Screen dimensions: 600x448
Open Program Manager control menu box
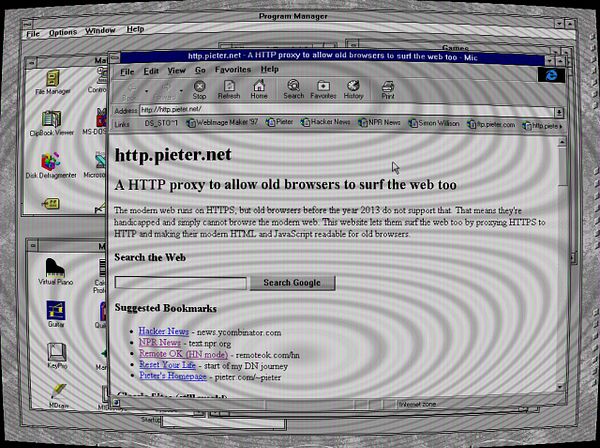(x=27, y=24)
